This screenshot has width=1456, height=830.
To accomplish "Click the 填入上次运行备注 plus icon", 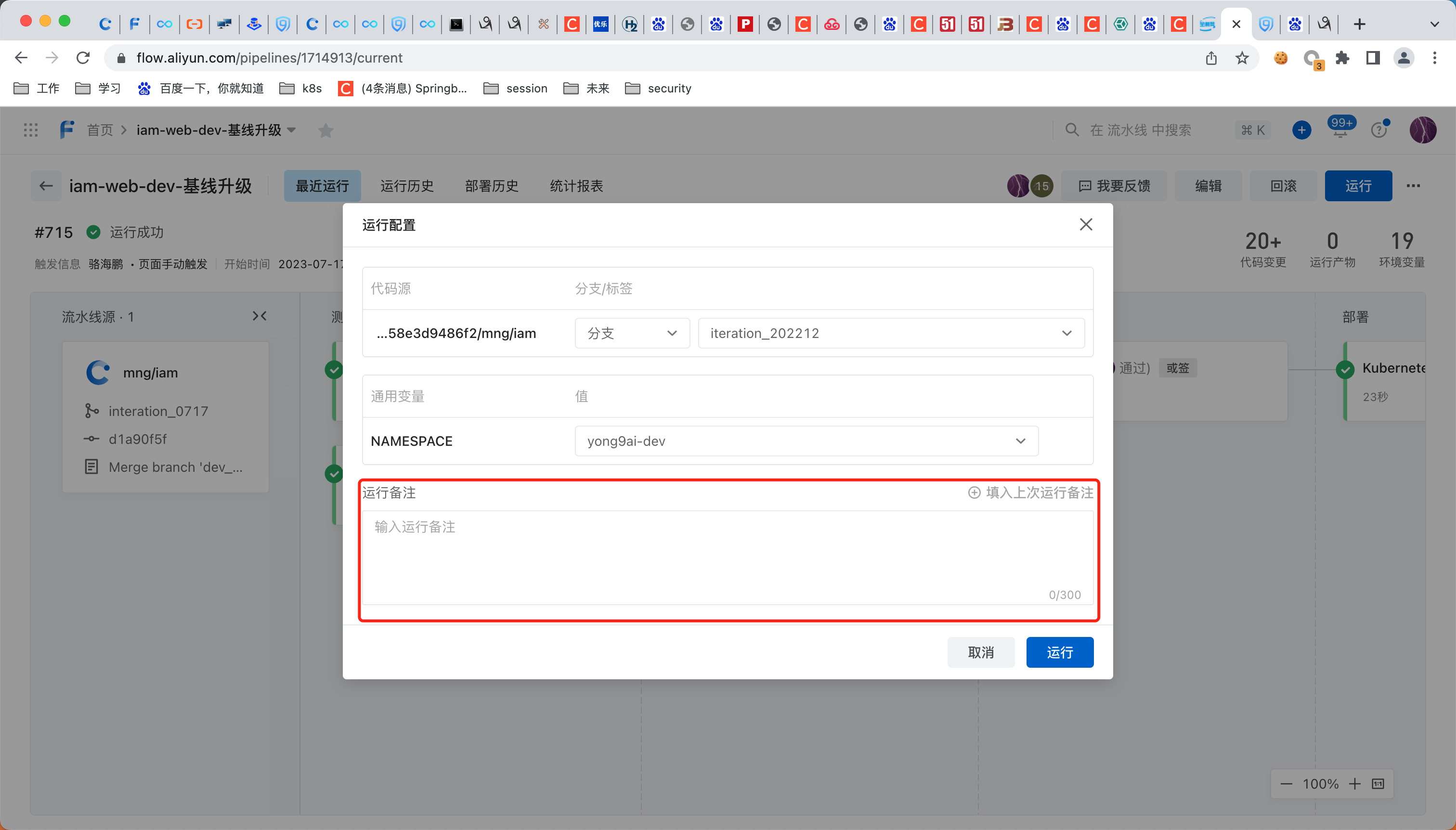I will (974, 493).
